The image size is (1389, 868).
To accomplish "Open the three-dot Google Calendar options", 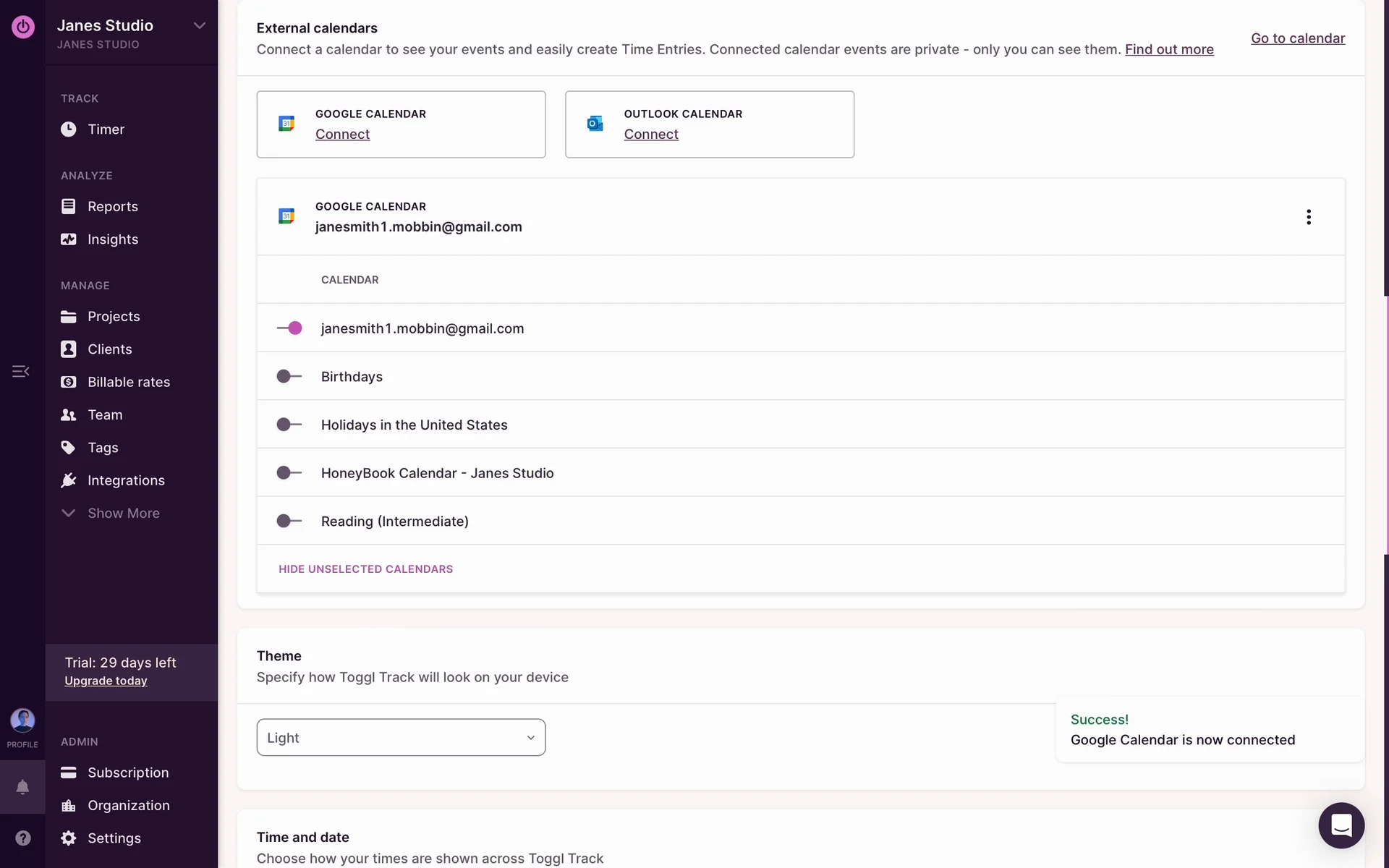I will [1308, 217].
